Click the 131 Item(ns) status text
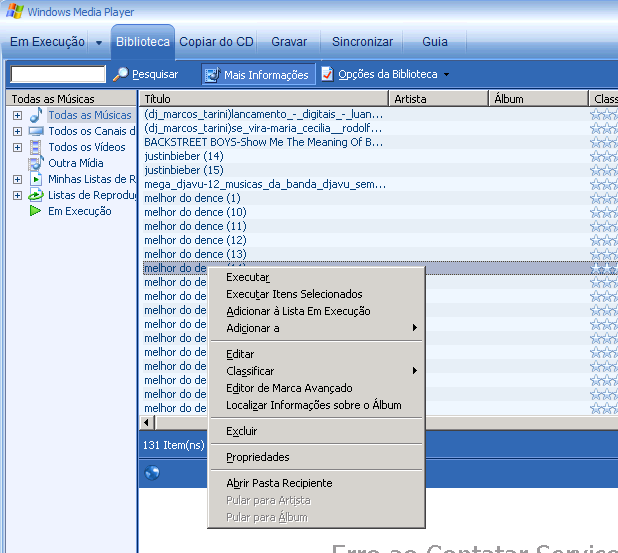Viewport: 618px width, 553px height. pyautogui.click(x=173, y=445)
